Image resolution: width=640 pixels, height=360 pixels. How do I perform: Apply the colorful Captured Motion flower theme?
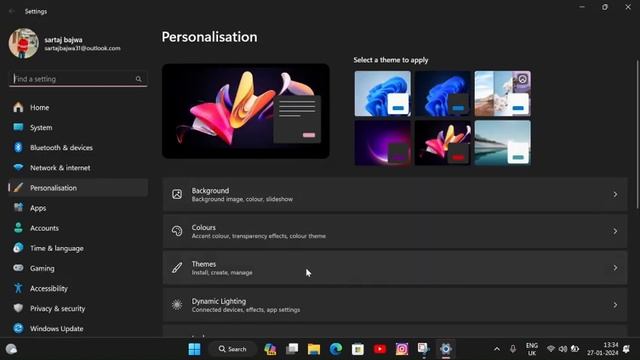(442, 142)
